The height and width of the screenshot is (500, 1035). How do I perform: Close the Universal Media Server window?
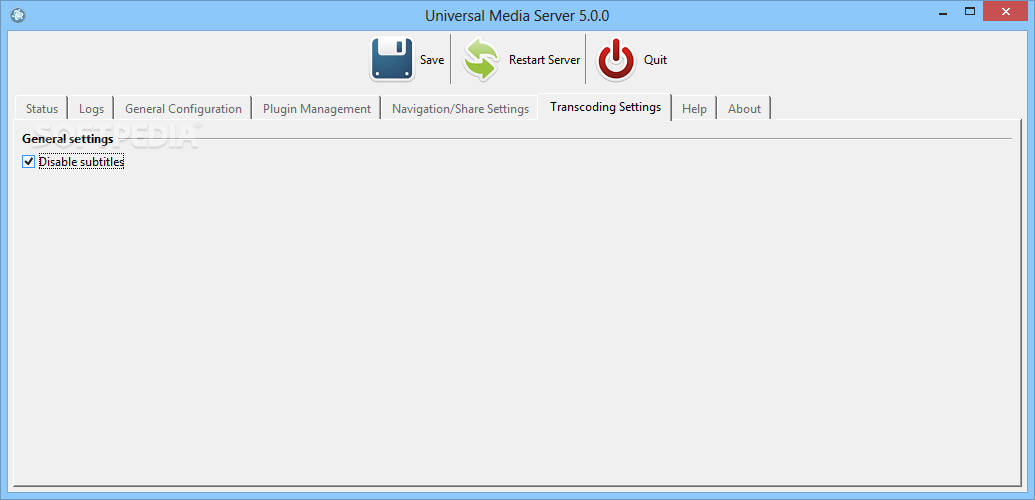coord(1007,11)
